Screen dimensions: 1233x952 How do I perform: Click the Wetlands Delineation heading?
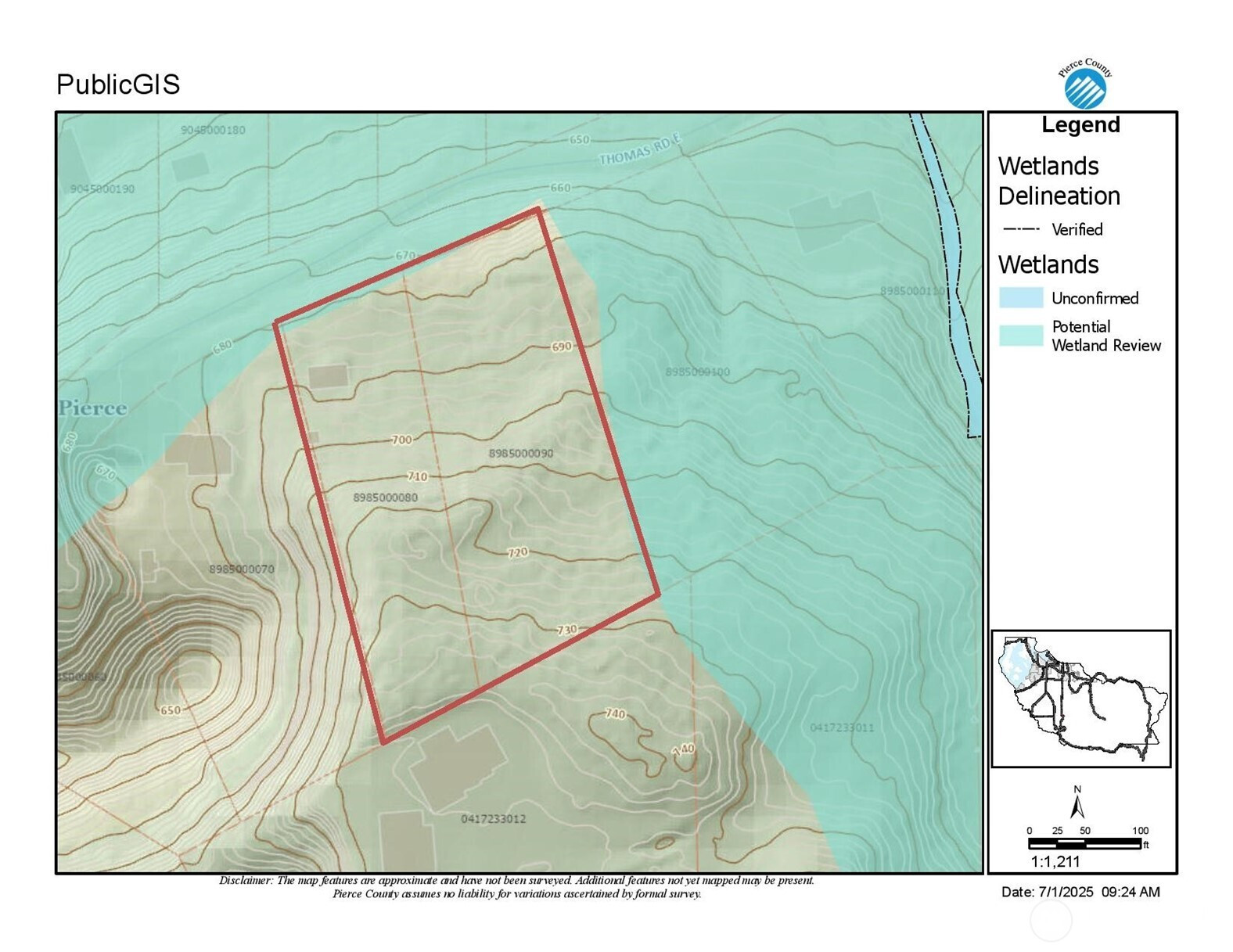1059,181
